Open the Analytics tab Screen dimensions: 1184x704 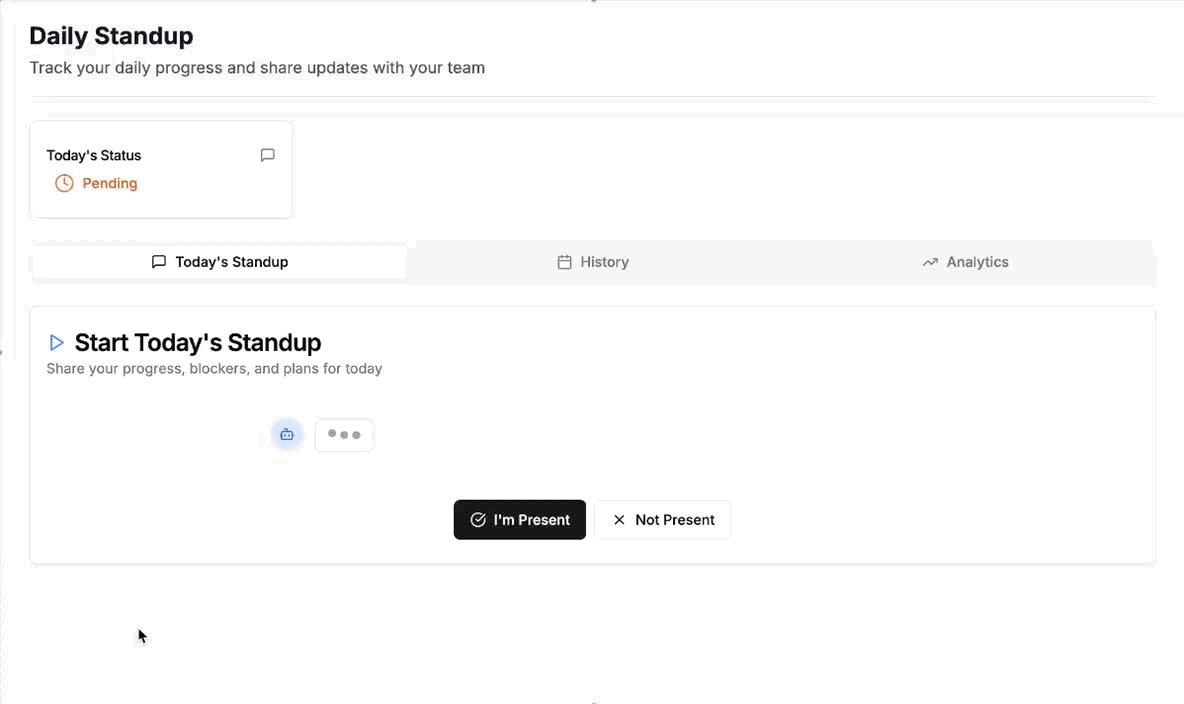(x=965, y=262)
